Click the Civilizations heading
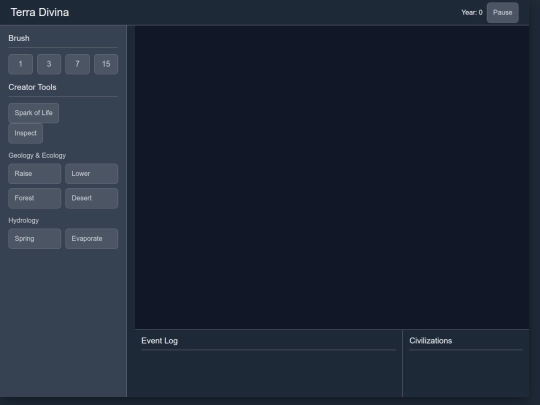Image resolution: width=540 pixels, height=405 pixels. 431,341
